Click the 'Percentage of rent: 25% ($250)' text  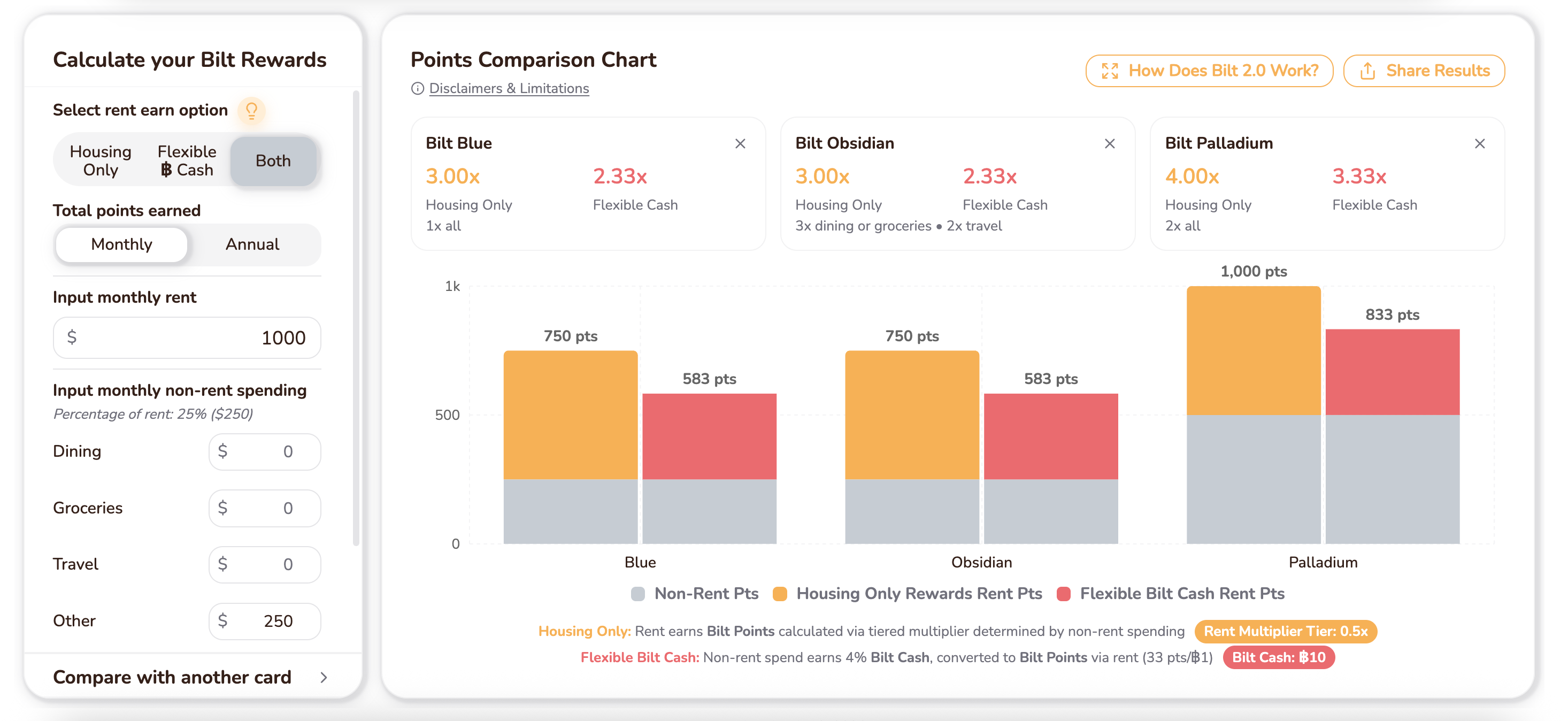tap(153, 414)
